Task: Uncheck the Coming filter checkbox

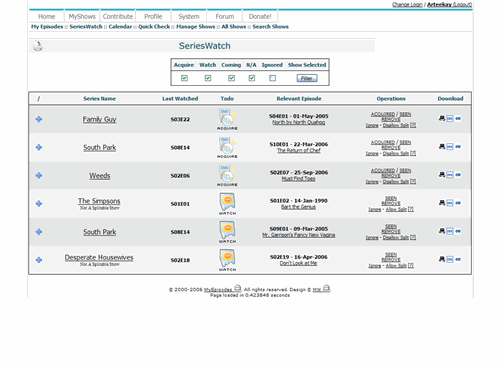Action: (x=231, y=78)
